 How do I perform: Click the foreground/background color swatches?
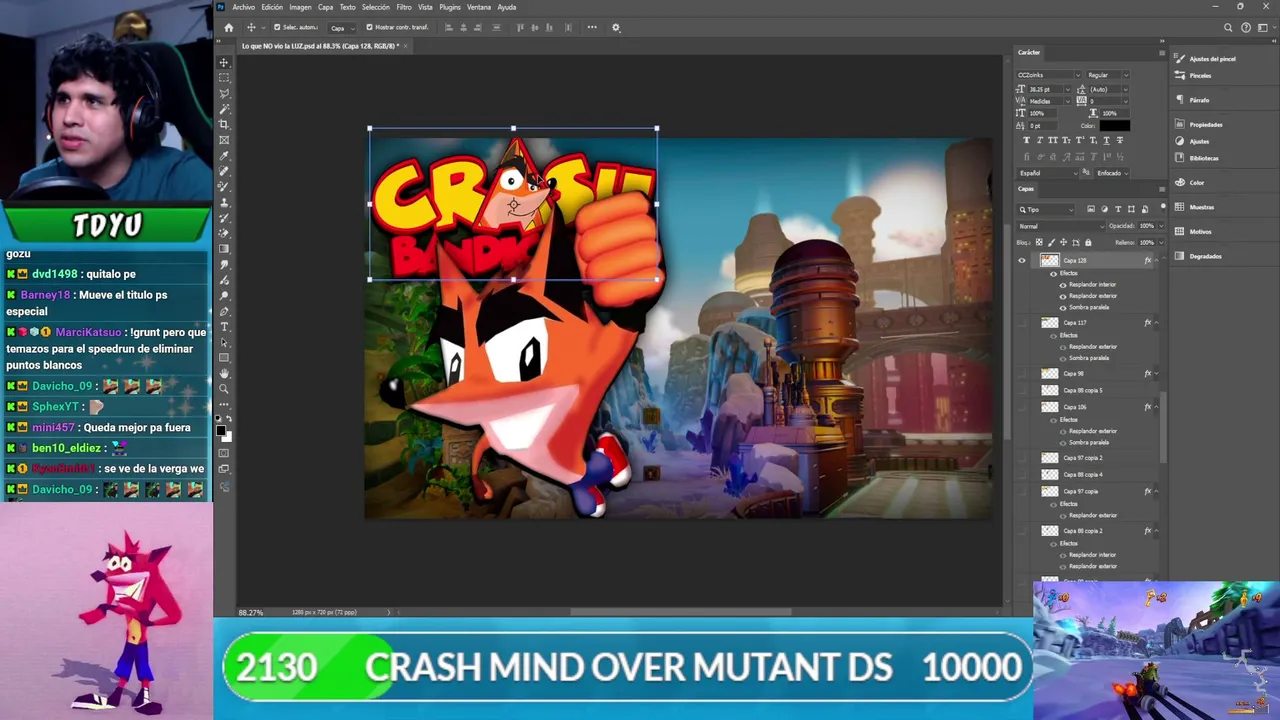point(223,432)
